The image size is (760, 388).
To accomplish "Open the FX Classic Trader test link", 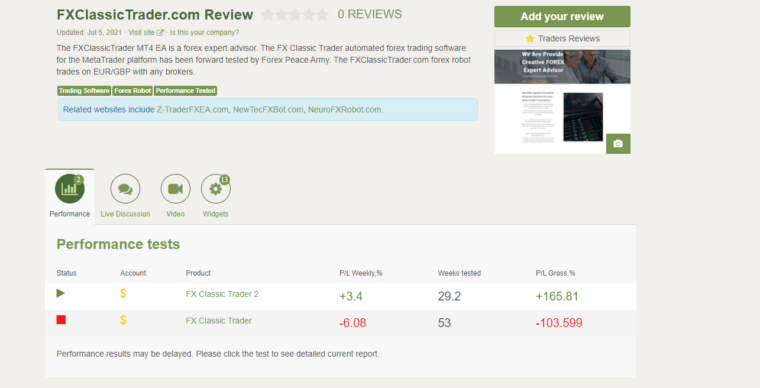I will [x=219, y=321].
